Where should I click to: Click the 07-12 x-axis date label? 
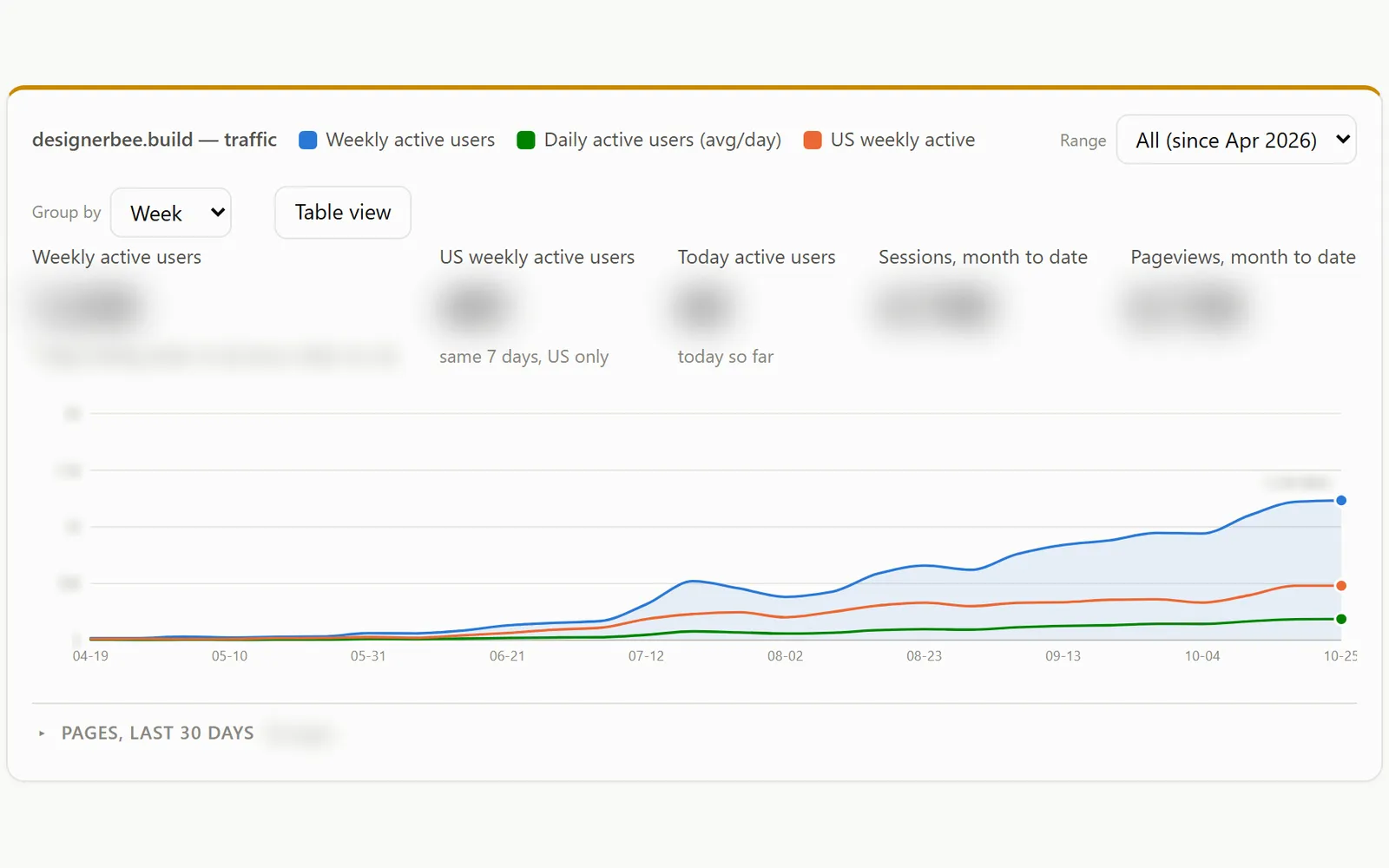646,656
